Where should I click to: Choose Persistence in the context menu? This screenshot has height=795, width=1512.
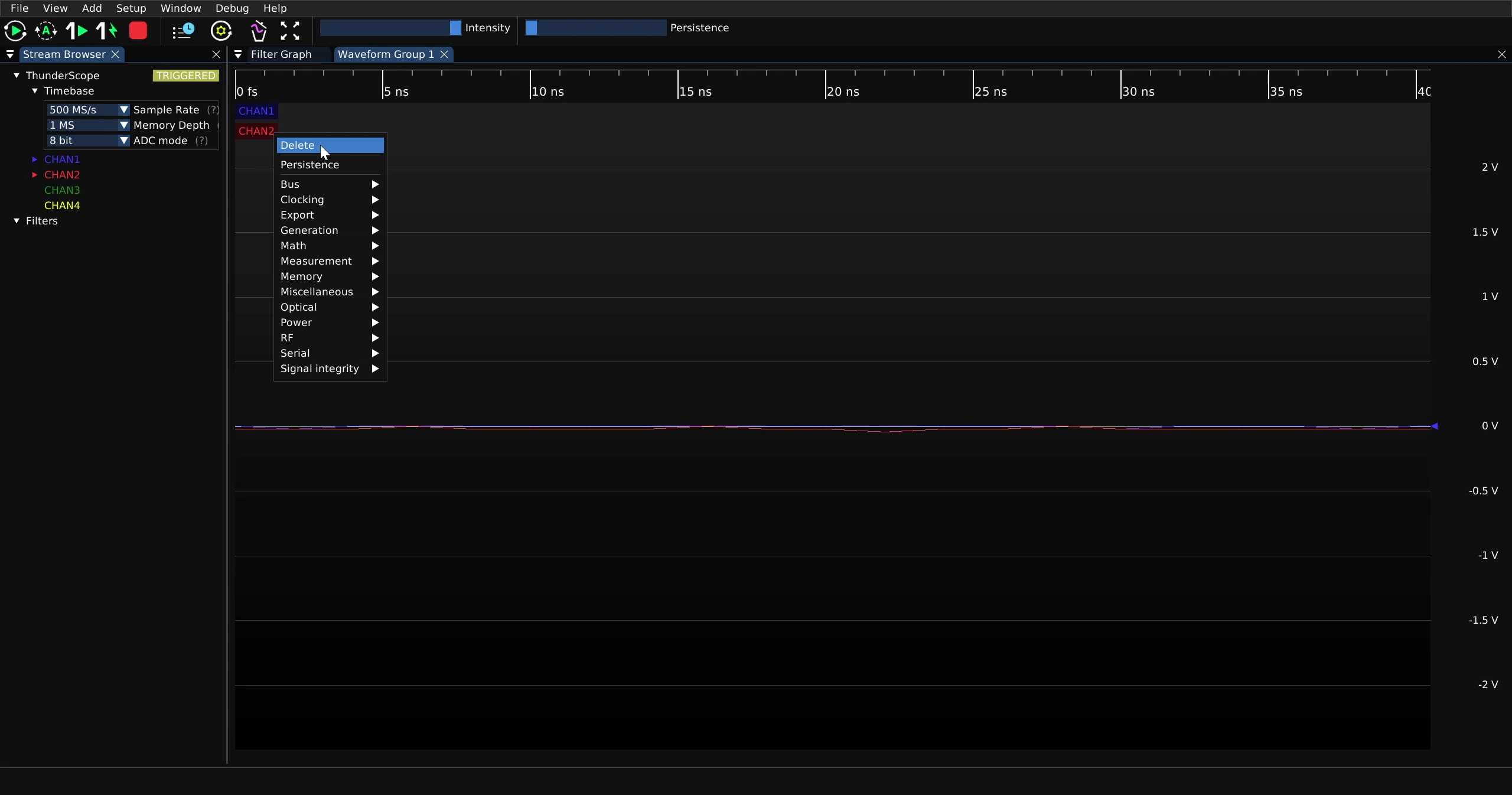tap(330, 165)
